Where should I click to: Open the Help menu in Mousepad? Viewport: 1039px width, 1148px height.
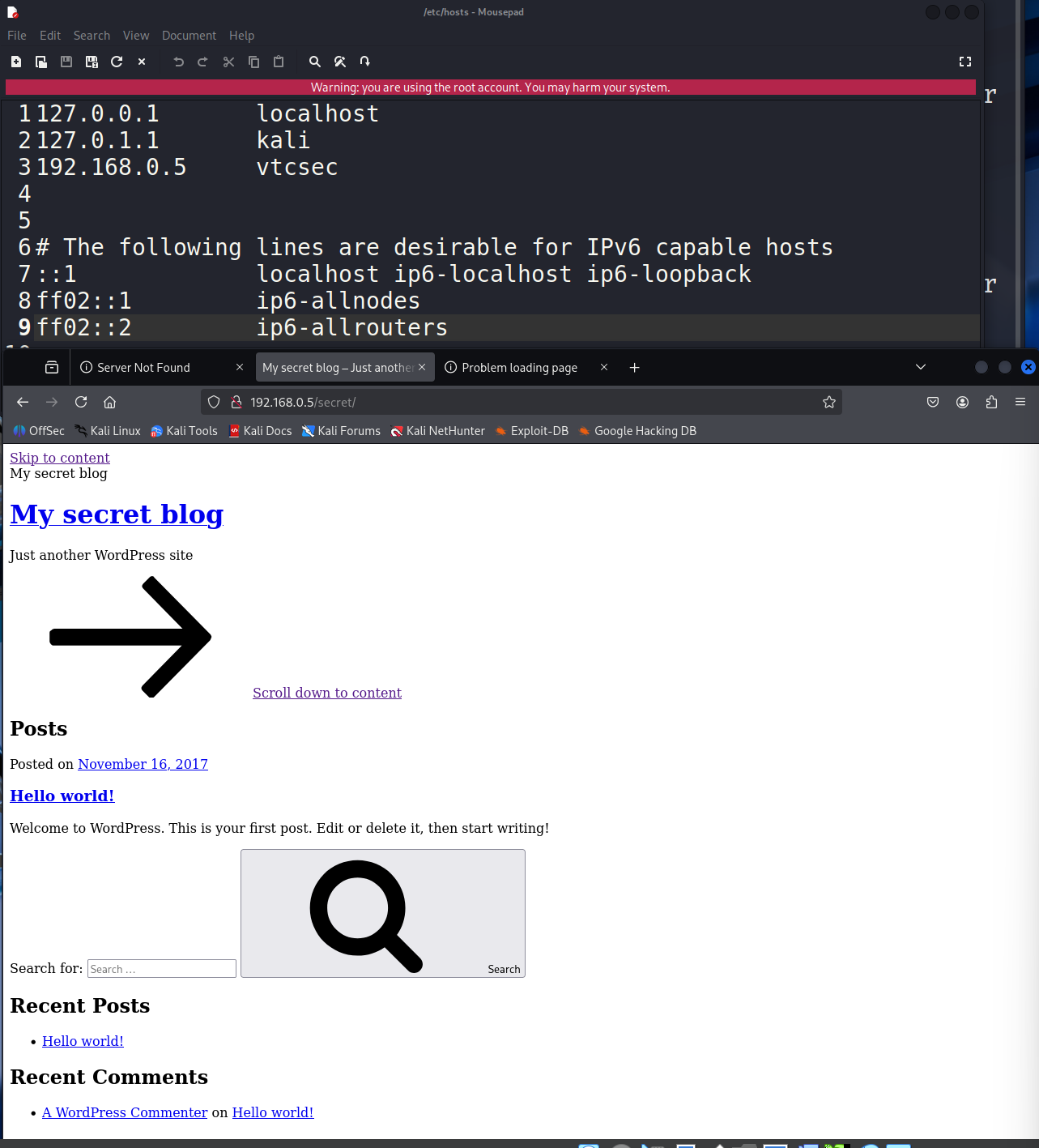tap(241, 36)
